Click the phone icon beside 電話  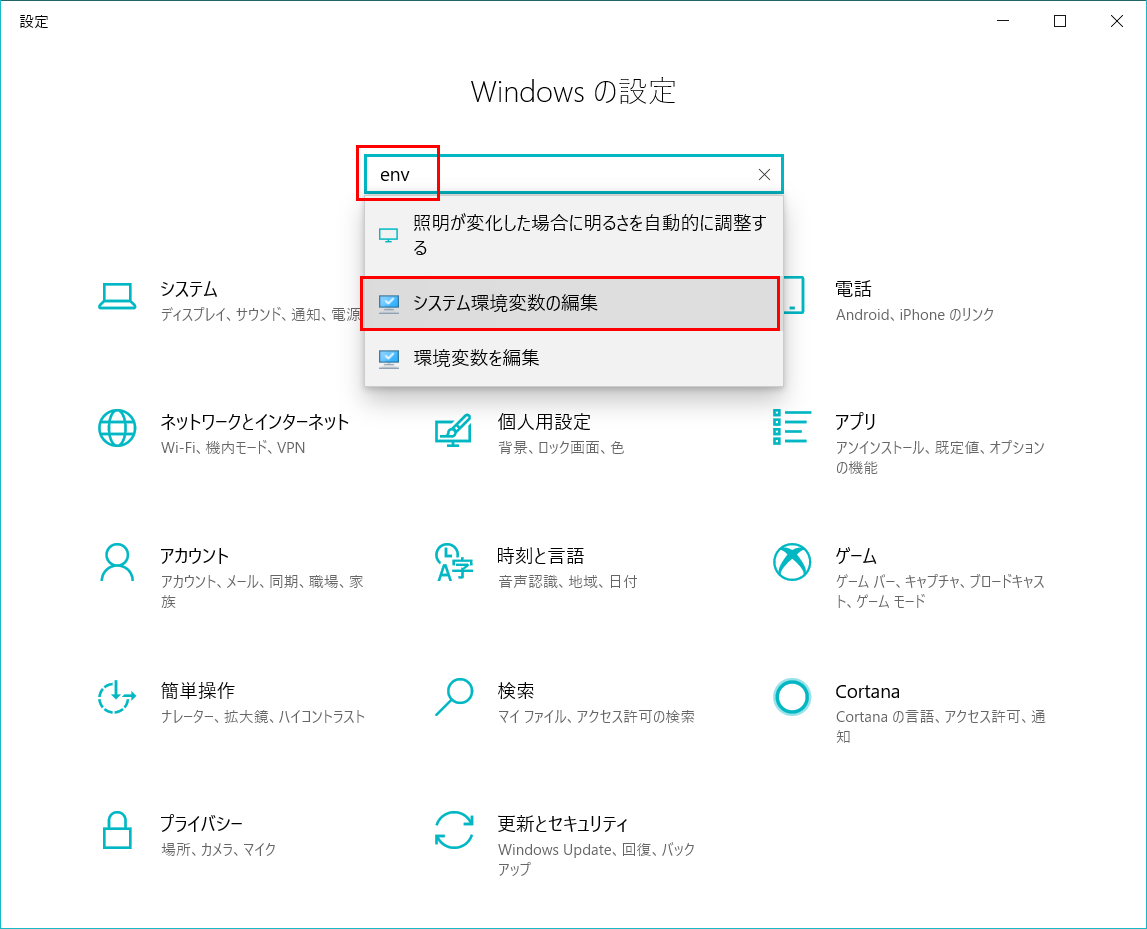pyautogui.click(x=794, y=295)
